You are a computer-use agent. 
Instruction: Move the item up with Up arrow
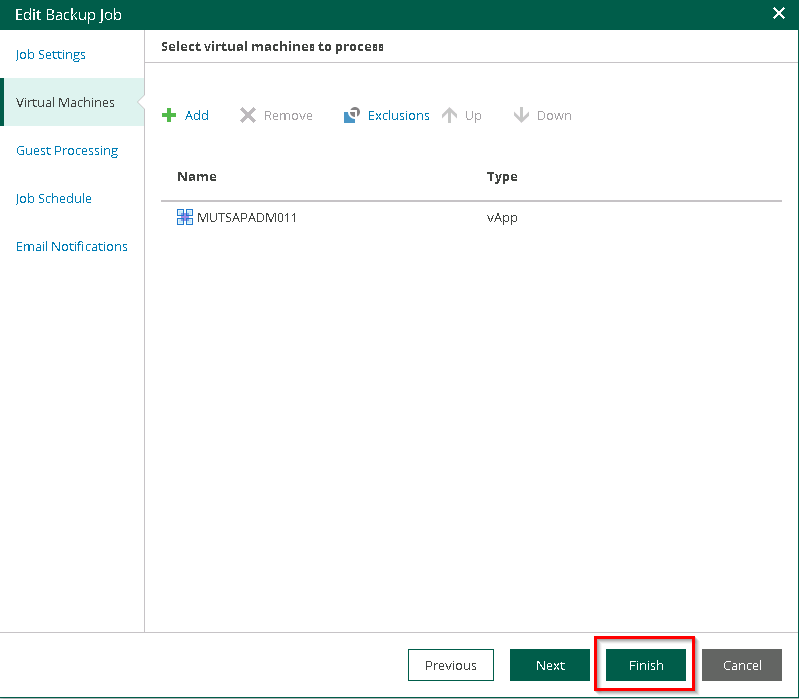pyautogui.click(x=450, y=116)
